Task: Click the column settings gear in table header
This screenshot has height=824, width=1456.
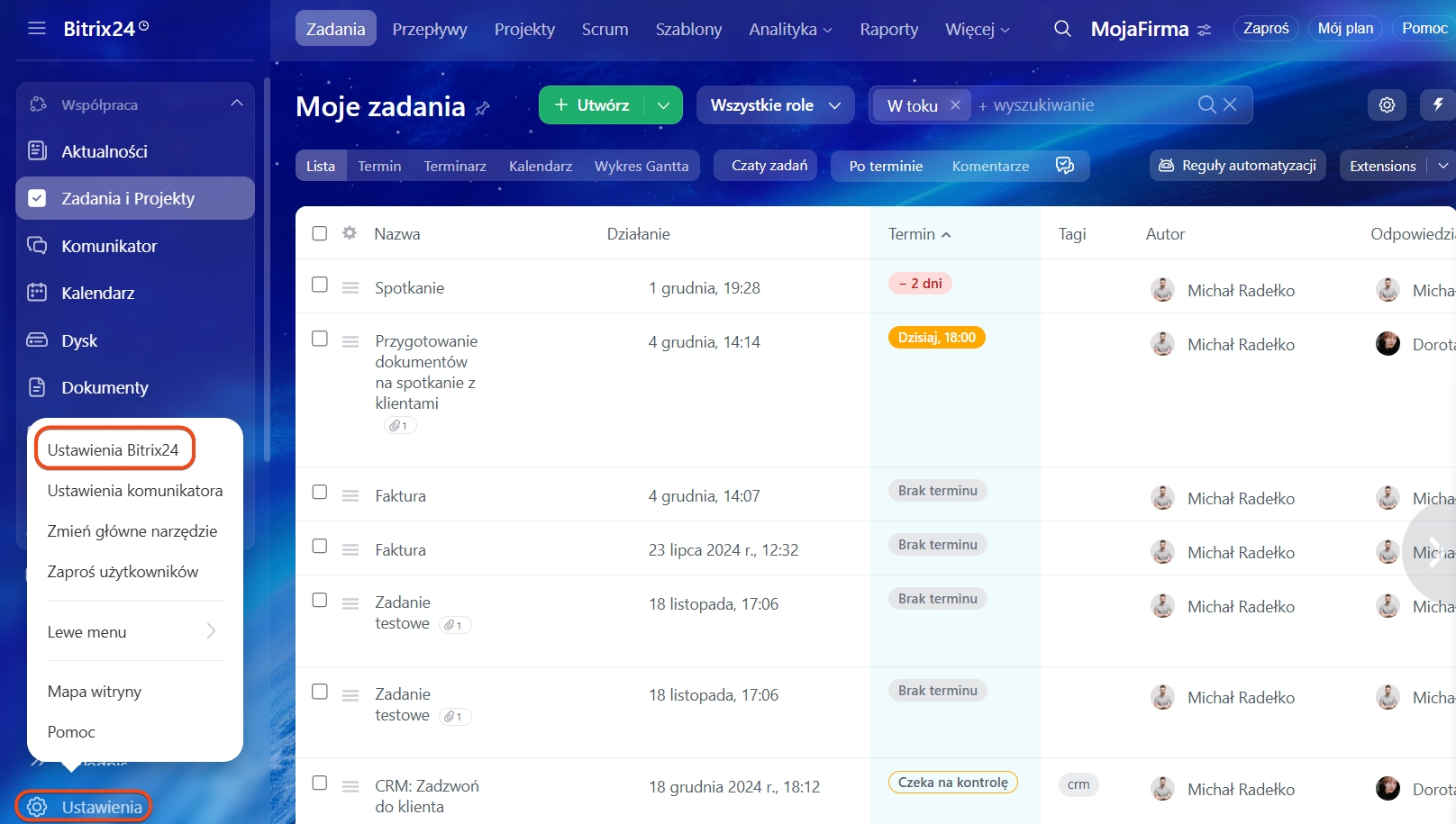Action: click(350, 233)
